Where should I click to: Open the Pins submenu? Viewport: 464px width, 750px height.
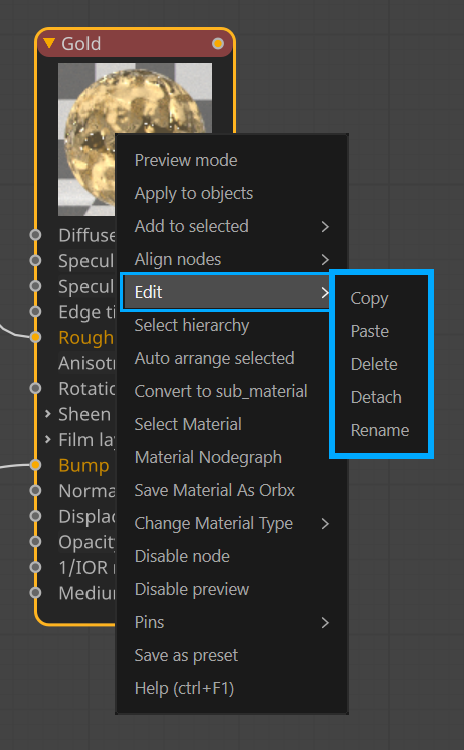coord(232,622)
